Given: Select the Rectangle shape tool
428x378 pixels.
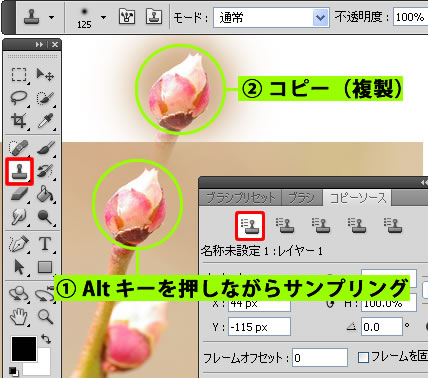Looking at the screenshot, I should [x=45, y=267].
